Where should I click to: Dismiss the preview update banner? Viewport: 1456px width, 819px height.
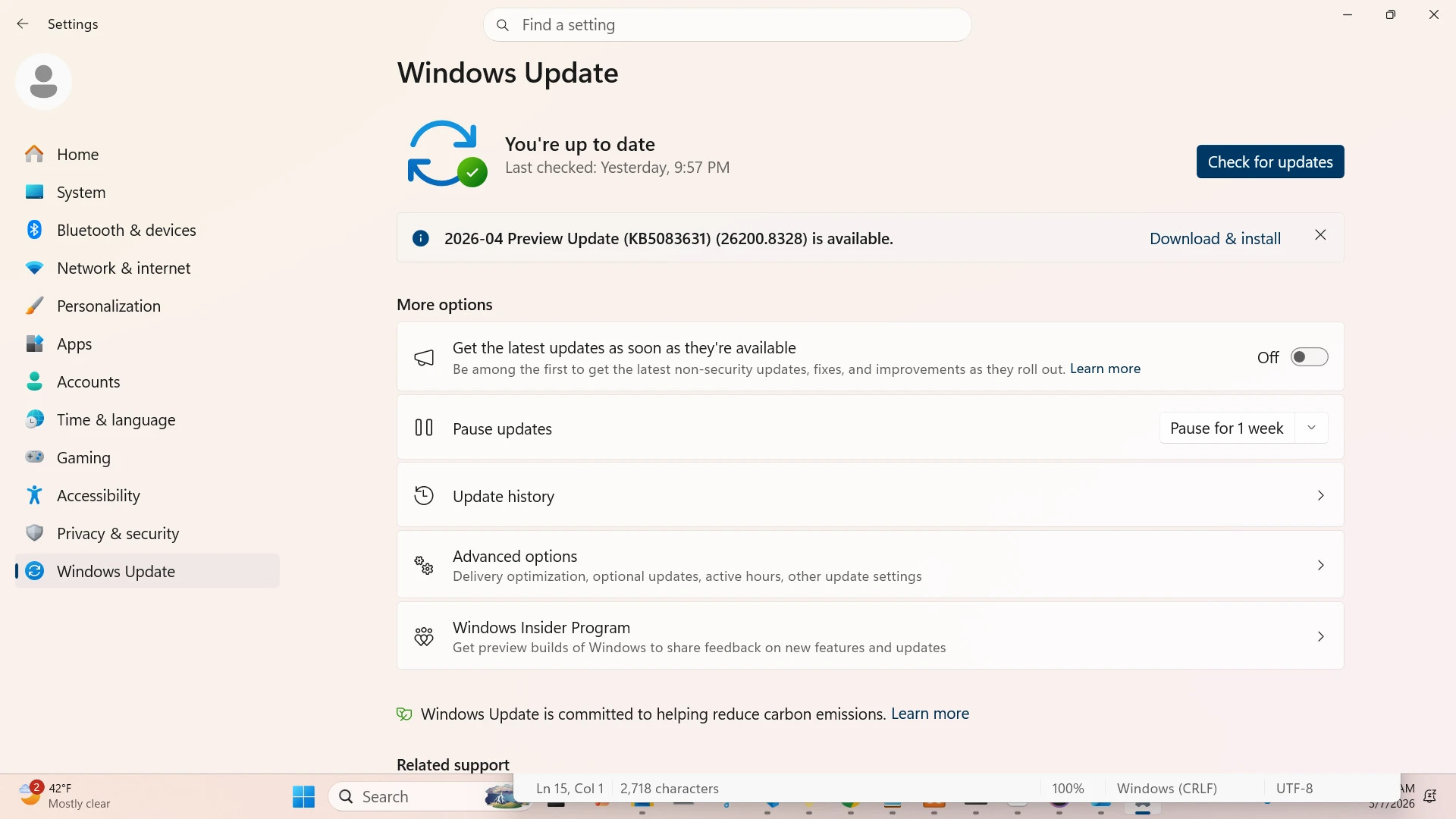(x=1320, y=235)
